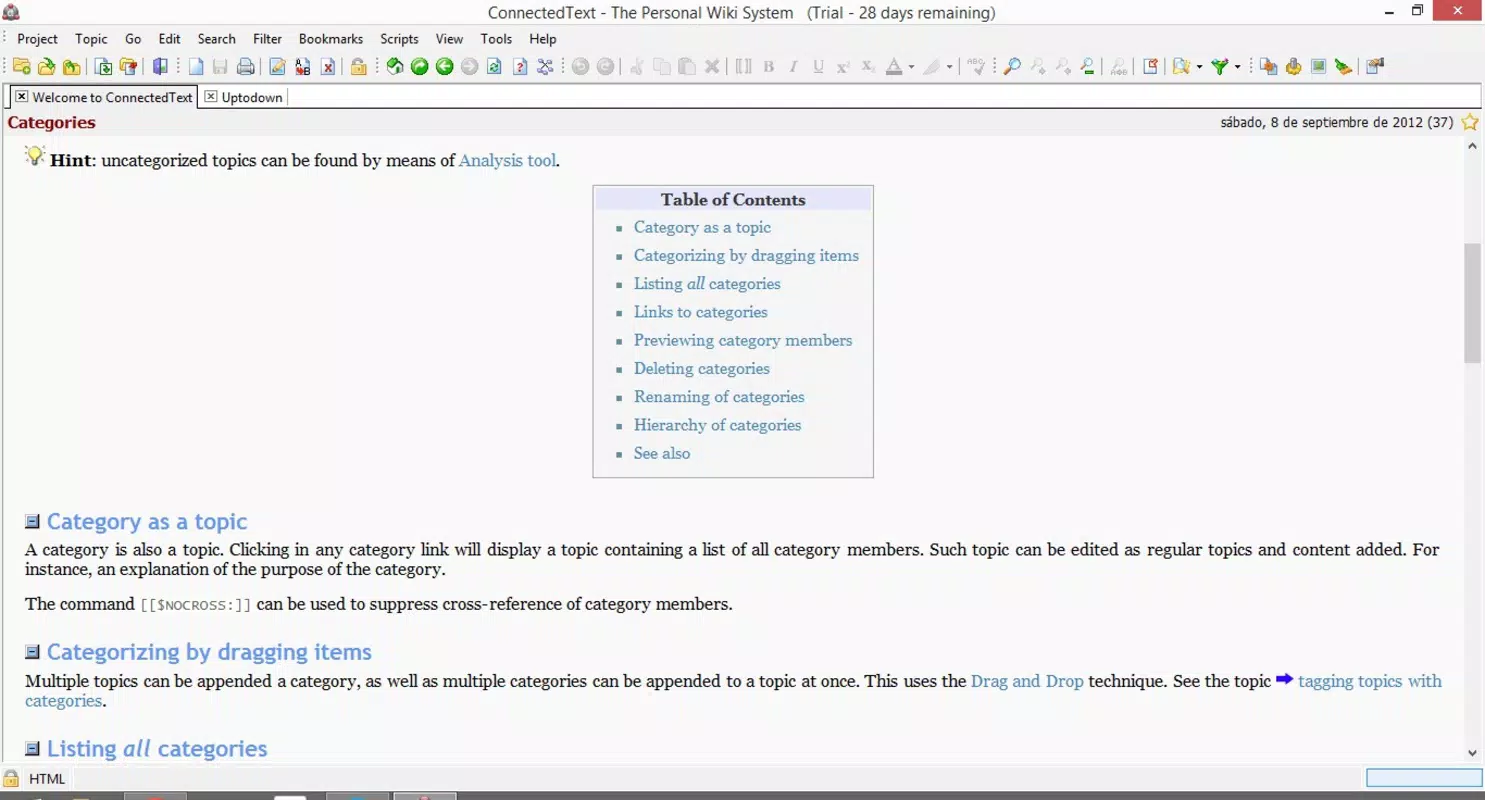1485x800 pixels.
Task: Open the topic network navigator icon
Action: coord(545,67)
